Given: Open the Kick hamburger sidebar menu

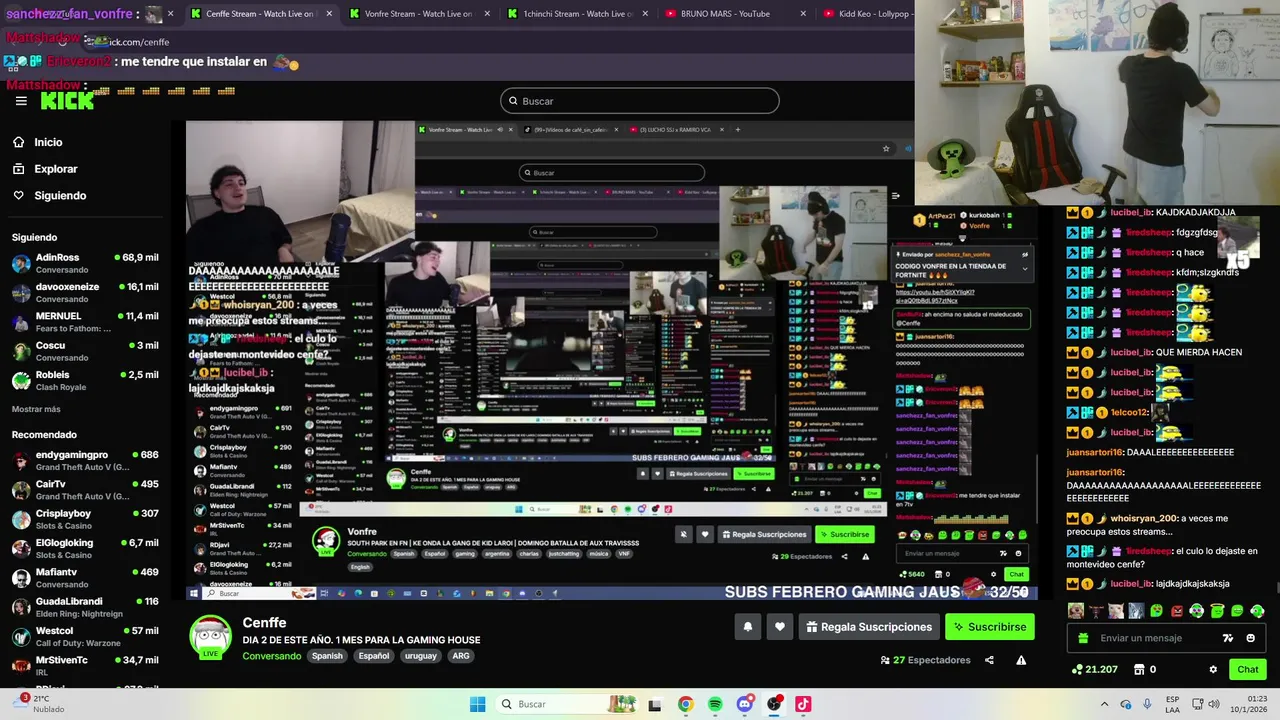Looking at the screenshot, I should [21, 101].
